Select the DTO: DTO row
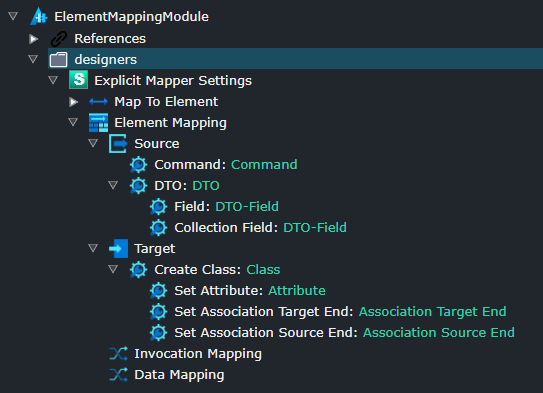The height and width of the screenshot is (393, 543). pyautogui.click(x=187, y=186)
